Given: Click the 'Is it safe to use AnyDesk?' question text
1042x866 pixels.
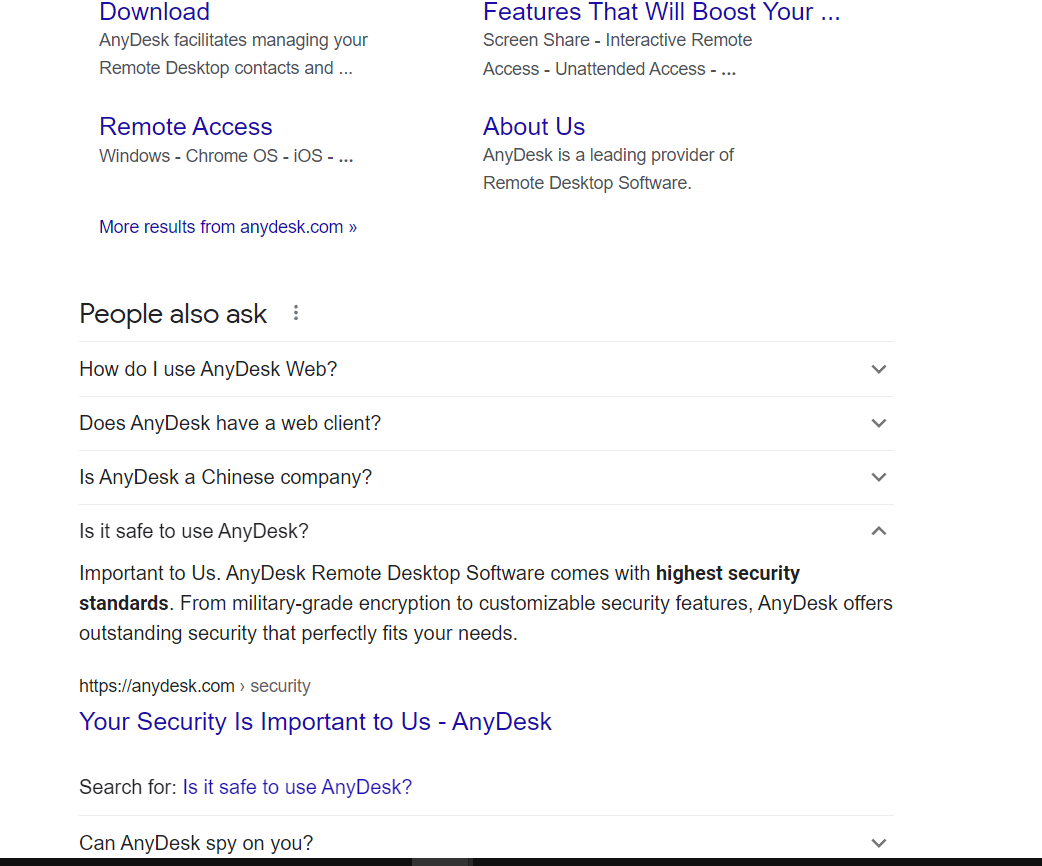Looking at the screenshot, I should tap(194, 531).
